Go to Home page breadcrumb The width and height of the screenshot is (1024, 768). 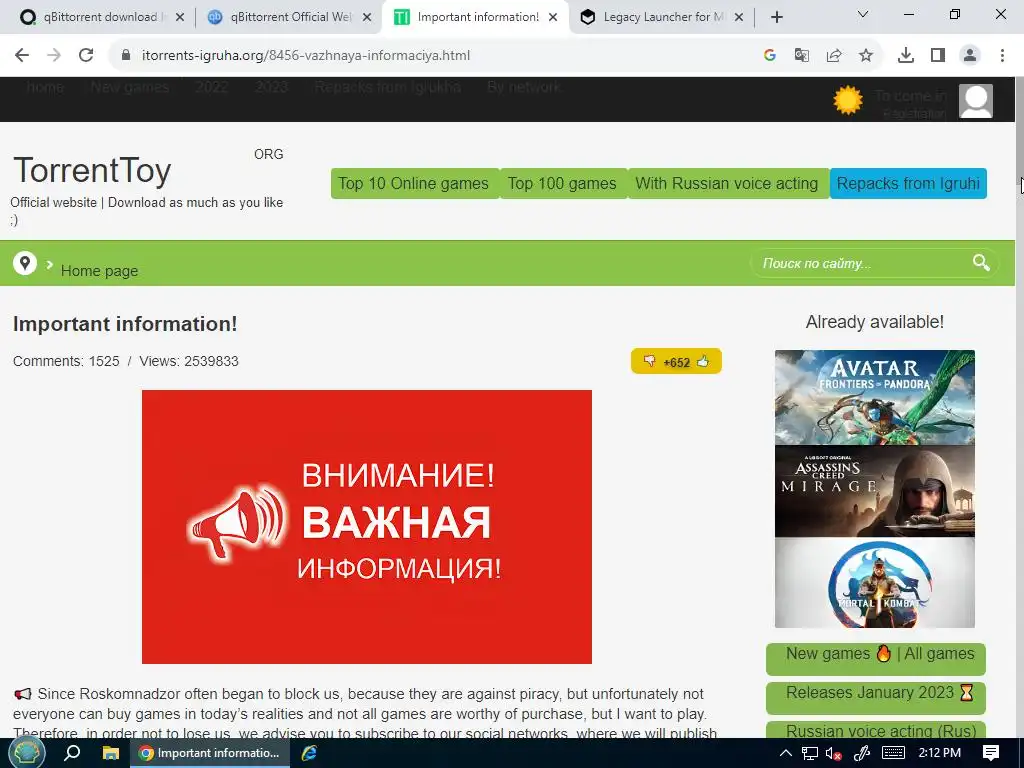click(x=99, y=271)
